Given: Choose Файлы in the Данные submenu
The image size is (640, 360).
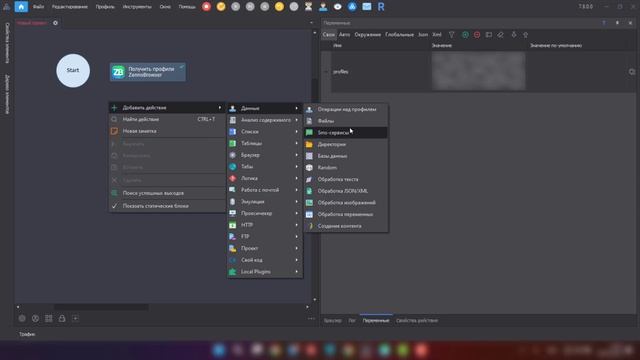Looking at the screenshot, I should tap(346, 121).
